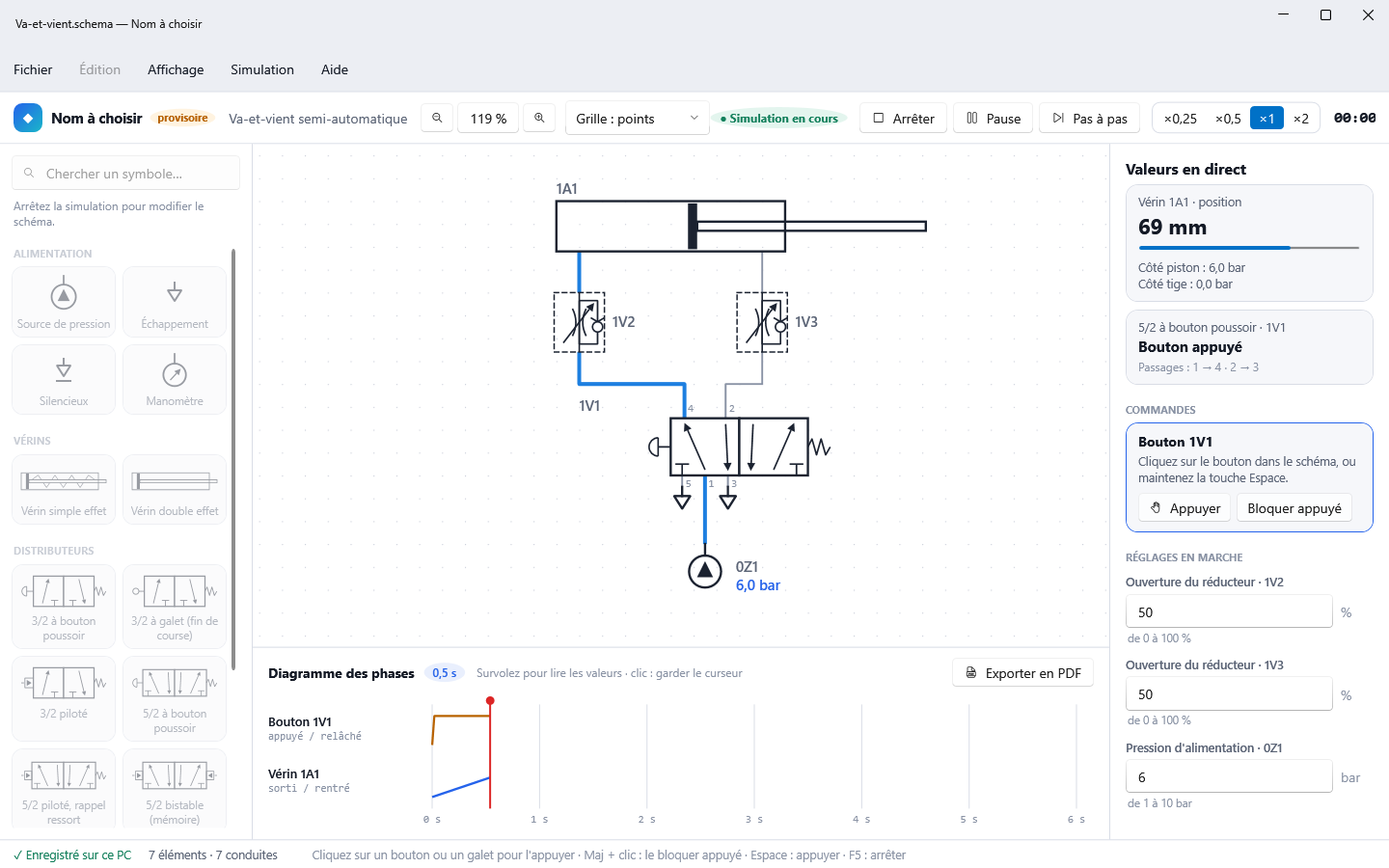Select the Source de pression symbol
Viewport: 1389px width, 868px height.
coord(64,303)
